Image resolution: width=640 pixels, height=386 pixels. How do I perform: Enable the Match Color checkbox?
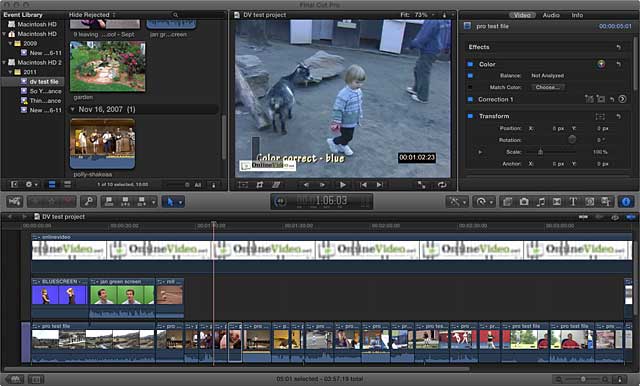pos(470,87)
